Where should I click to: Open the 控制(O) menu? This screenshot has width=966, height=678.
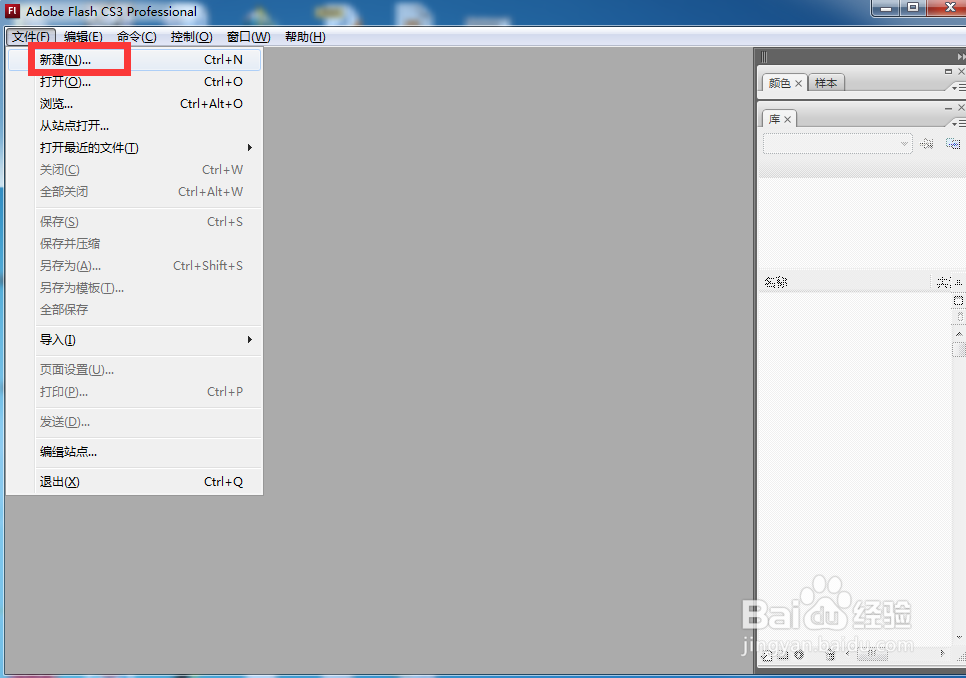click(192, 37)
